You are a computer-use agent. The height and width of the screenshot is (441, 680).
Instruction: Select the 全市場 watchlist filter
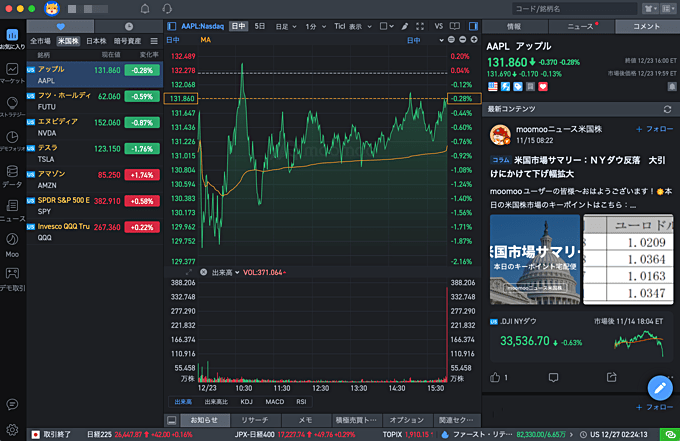pos(40,41)
